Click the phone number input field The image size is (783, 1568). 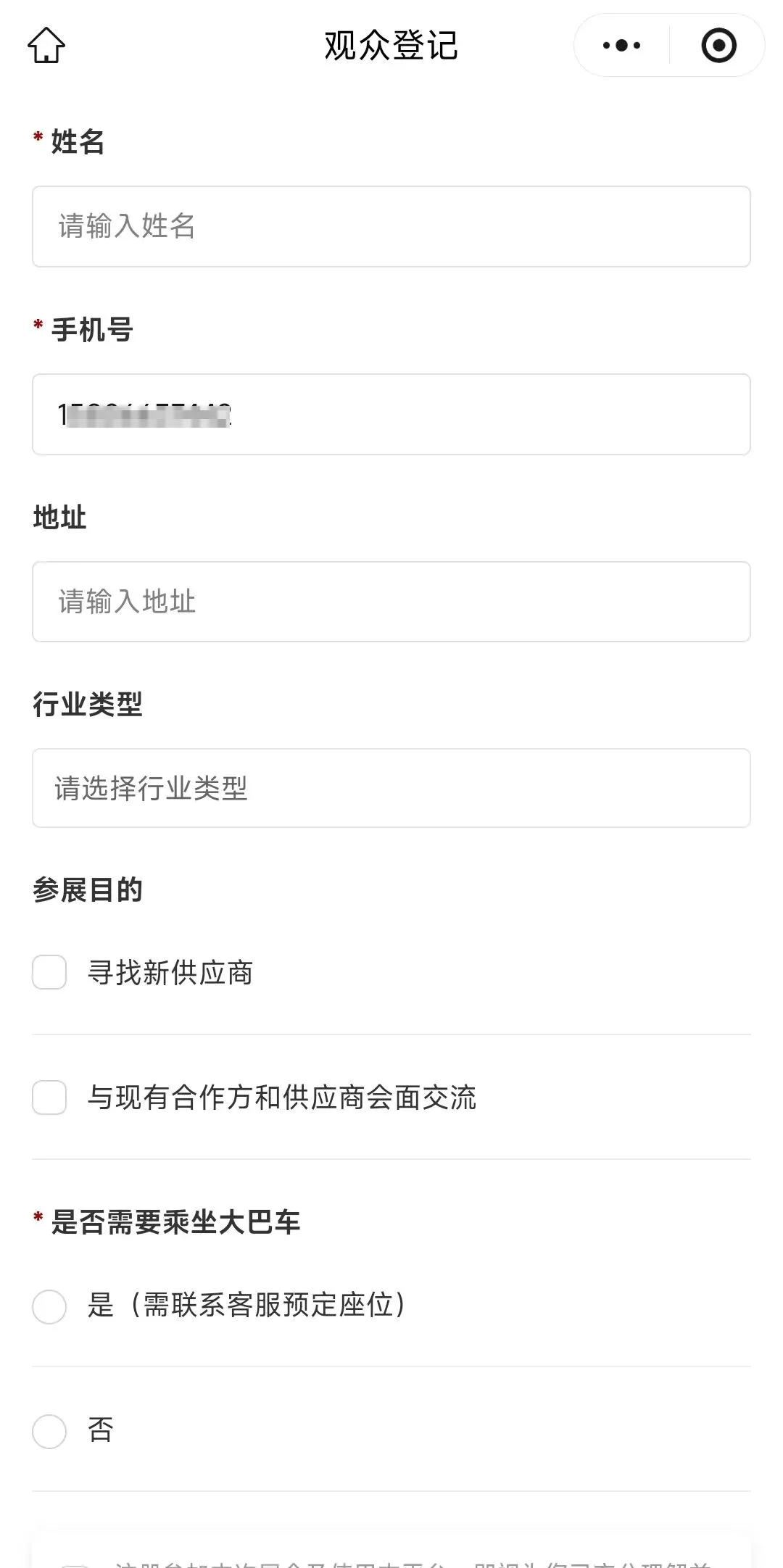point(391,415)
